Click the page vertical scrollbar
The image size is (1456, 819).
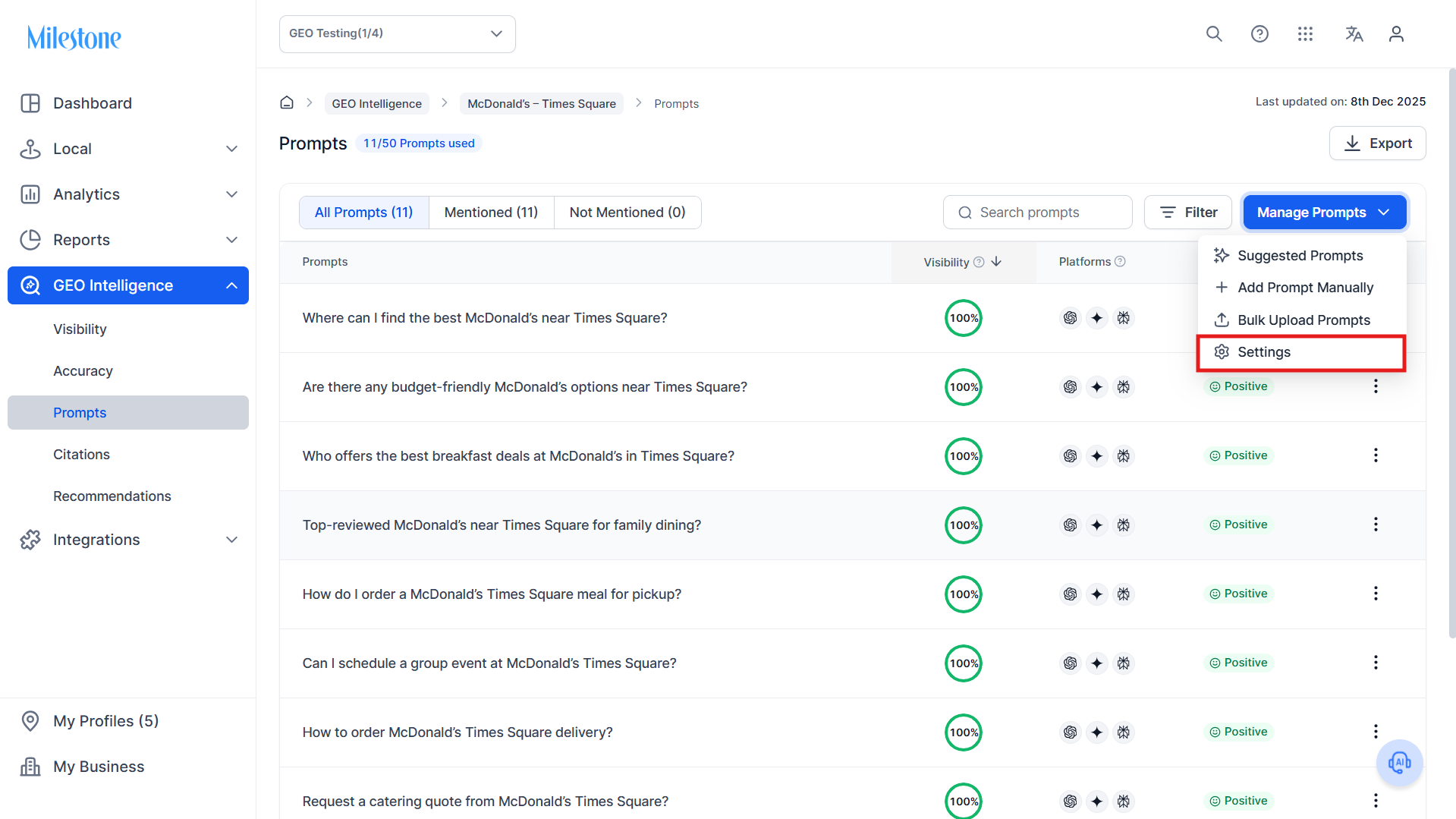click(1451, 353)
